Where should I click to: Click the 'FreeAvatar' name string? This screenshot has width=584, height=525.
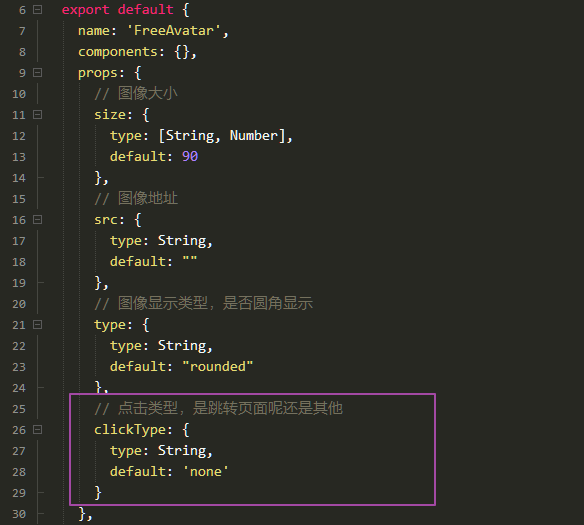click(x=174, y=31)
